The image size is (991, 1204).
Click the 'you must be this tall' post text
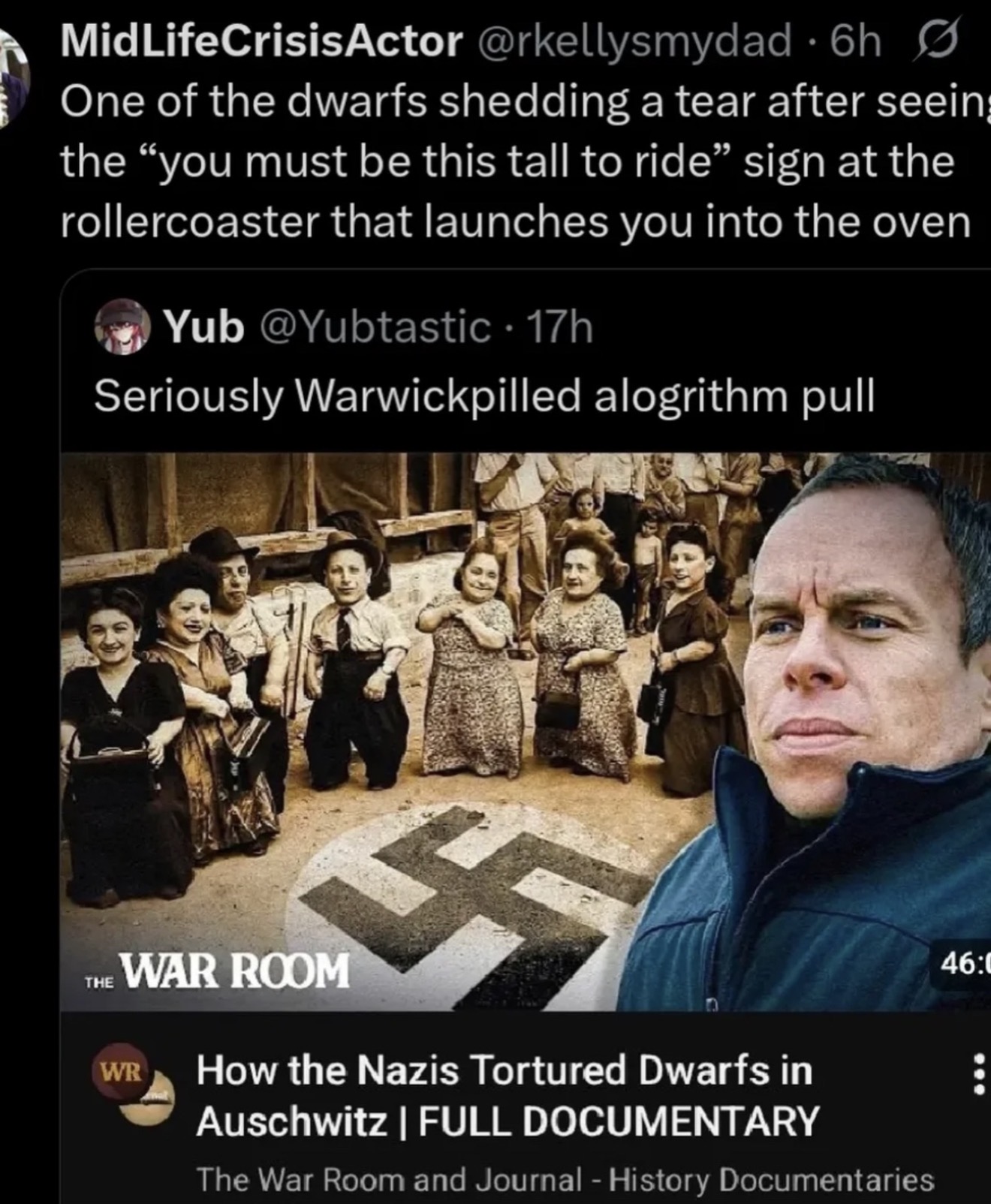(515, 161)
